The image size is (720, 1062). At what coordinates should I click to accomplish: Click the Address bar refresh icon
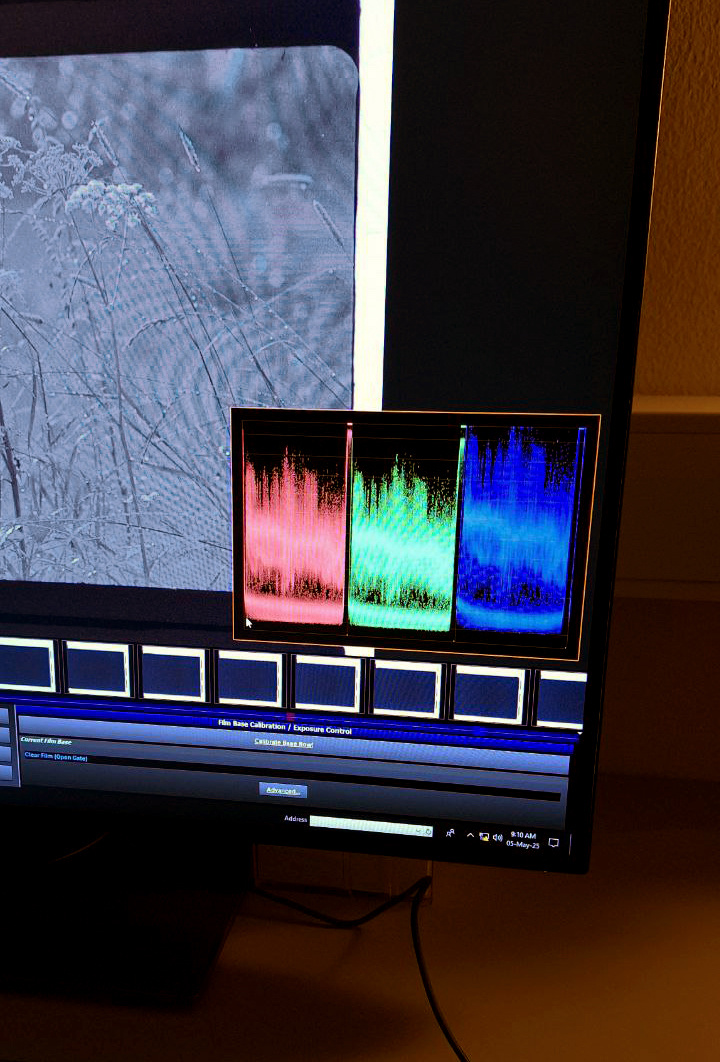click(428, 831)
